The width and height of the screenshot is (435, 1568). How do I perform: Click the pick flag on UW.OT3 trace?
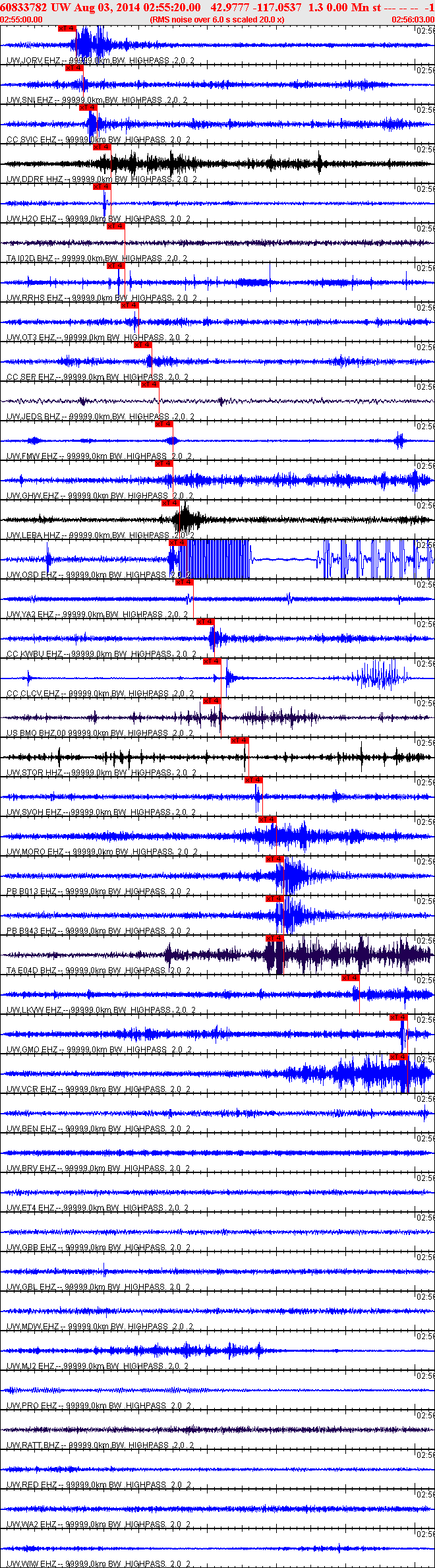130,305
